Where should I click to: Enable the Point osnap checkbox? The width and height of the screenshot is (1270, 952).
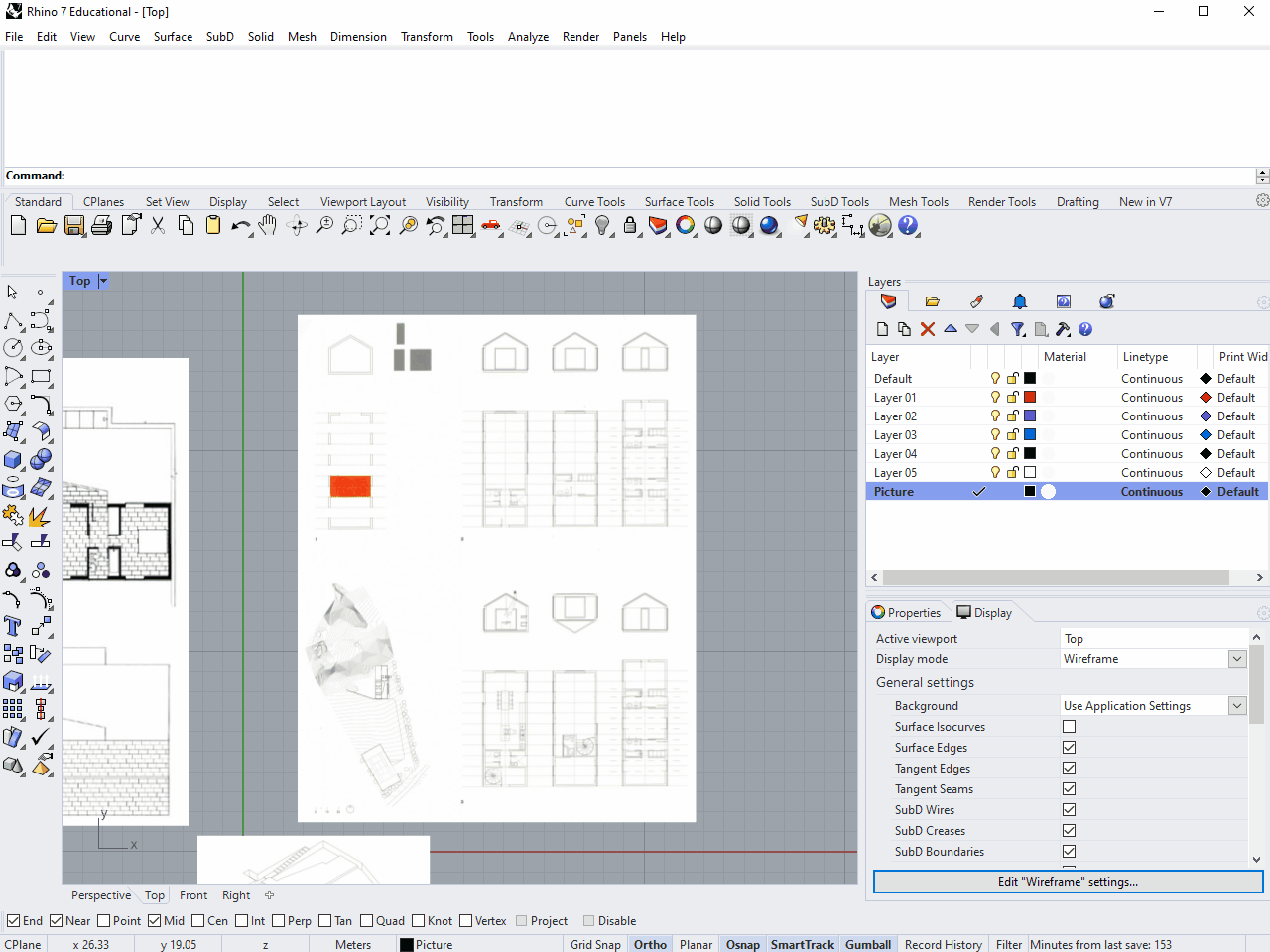(104, 921)
